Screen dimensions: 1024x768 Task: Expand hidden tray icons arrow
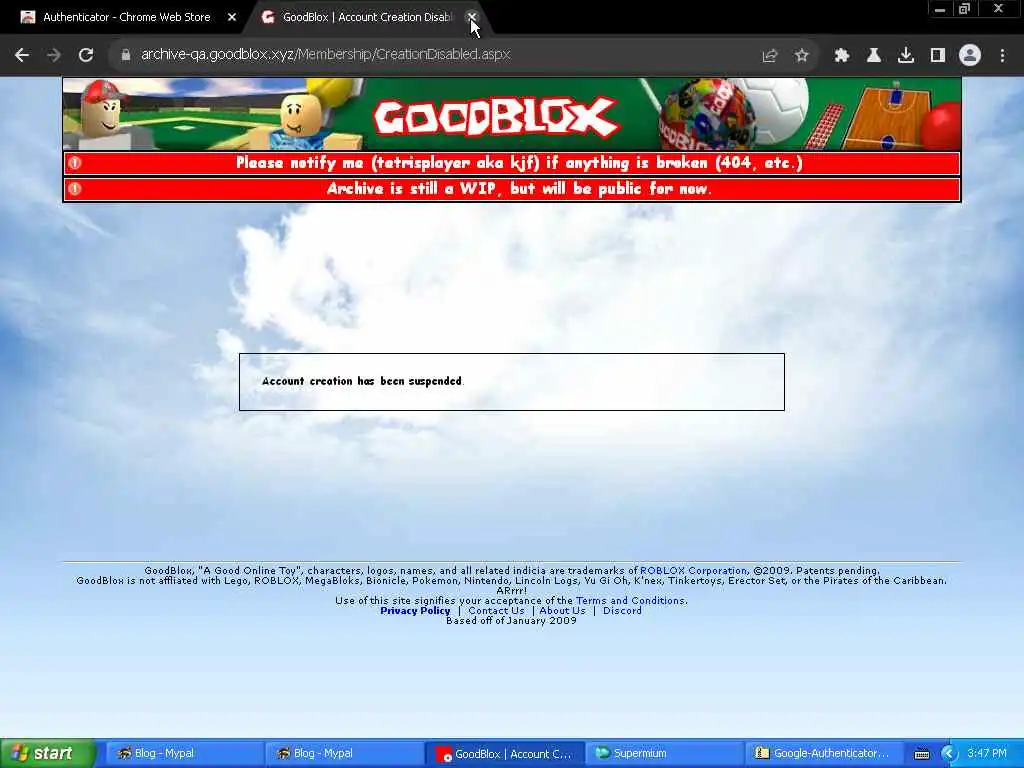[948, 754]
